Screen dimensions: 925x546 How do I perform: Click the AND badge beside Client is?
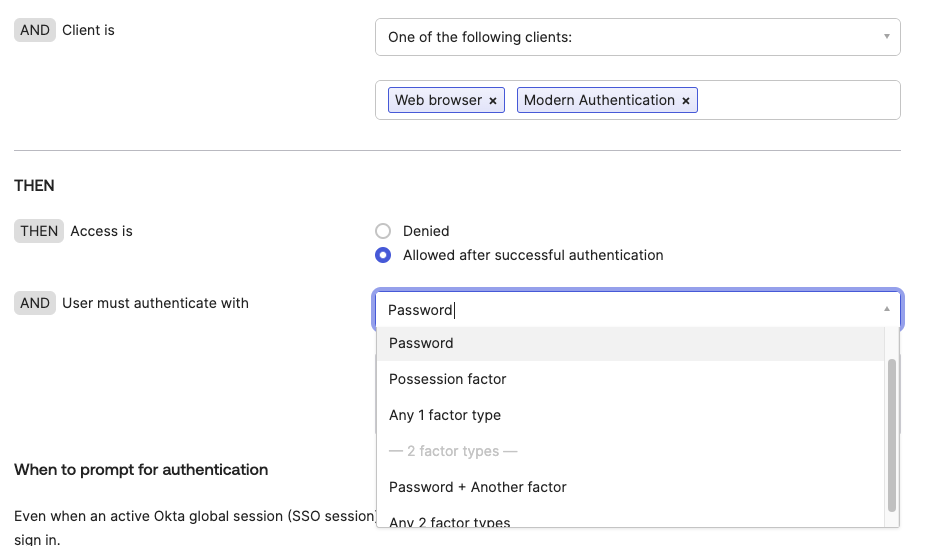[x=35, y=30]
